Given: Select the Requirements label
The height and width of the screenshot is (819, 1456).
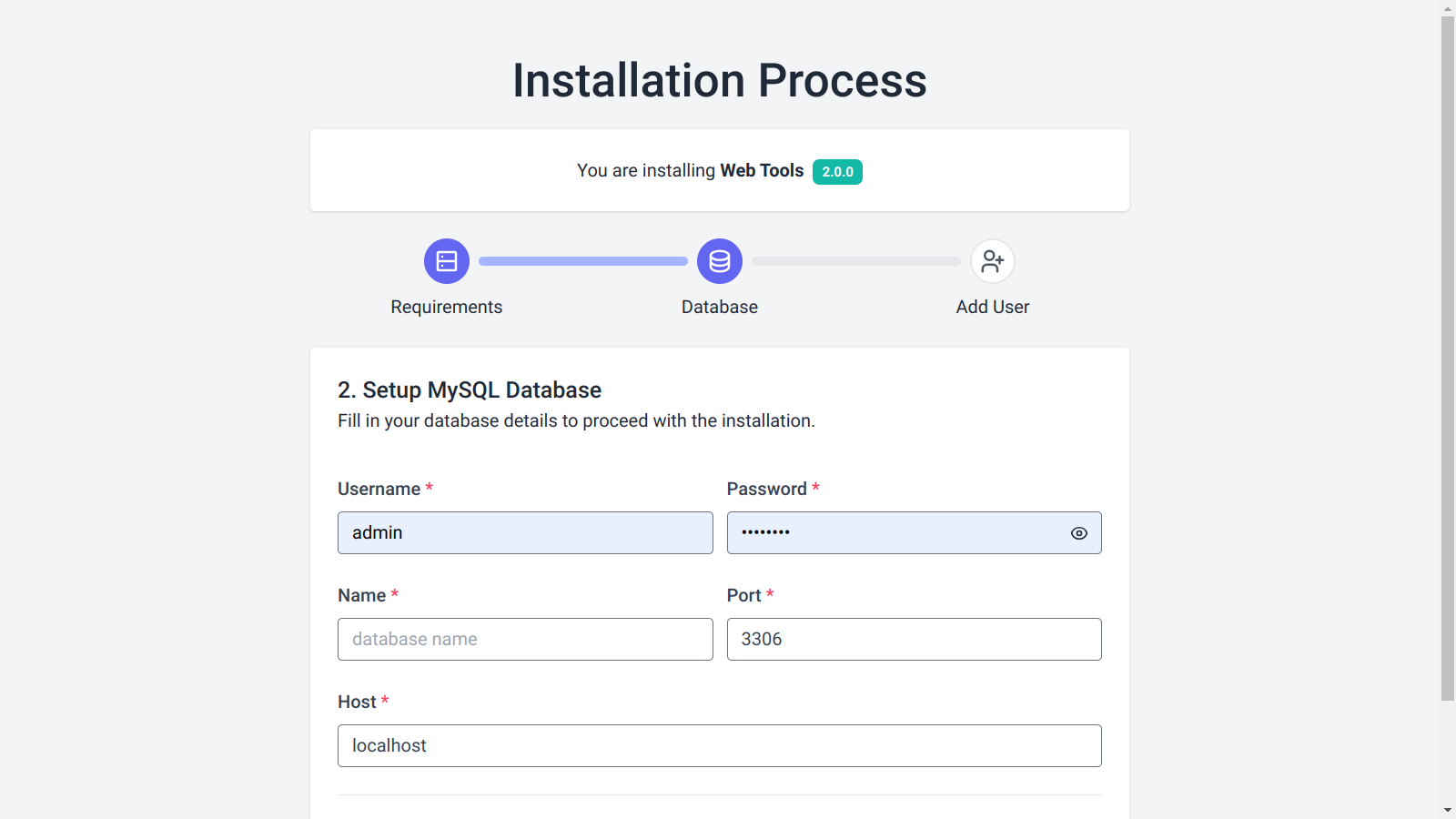Looking at the screenshot, I should coord(446,307).
